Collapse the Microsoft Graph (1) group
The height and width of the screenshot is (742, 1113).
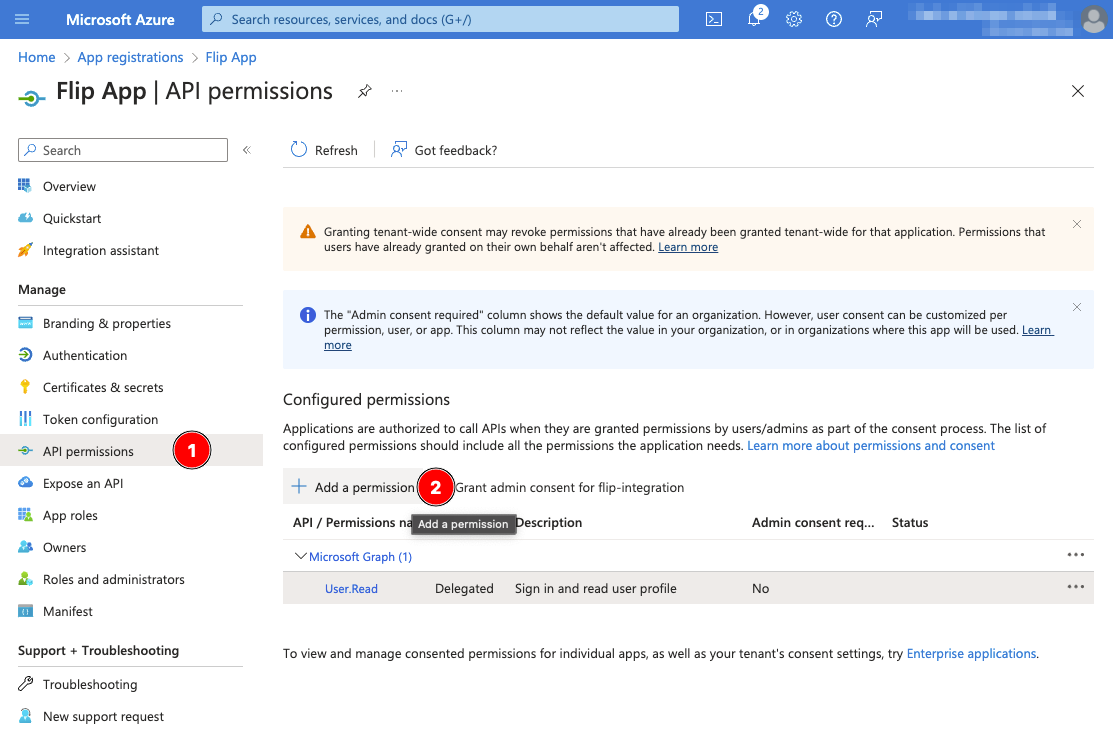pyautogui.click(x=300, y=556)
